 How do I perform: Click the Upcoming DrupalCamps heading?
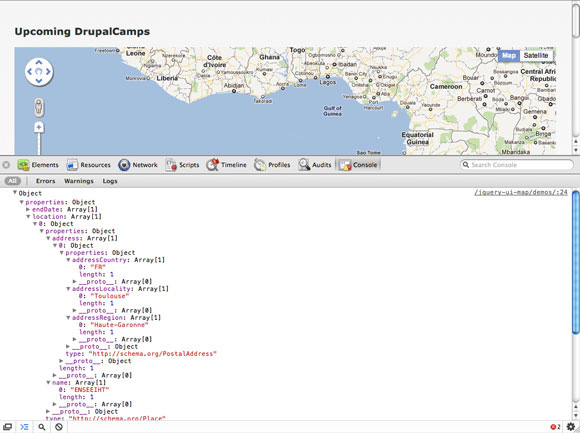point(82,31)
